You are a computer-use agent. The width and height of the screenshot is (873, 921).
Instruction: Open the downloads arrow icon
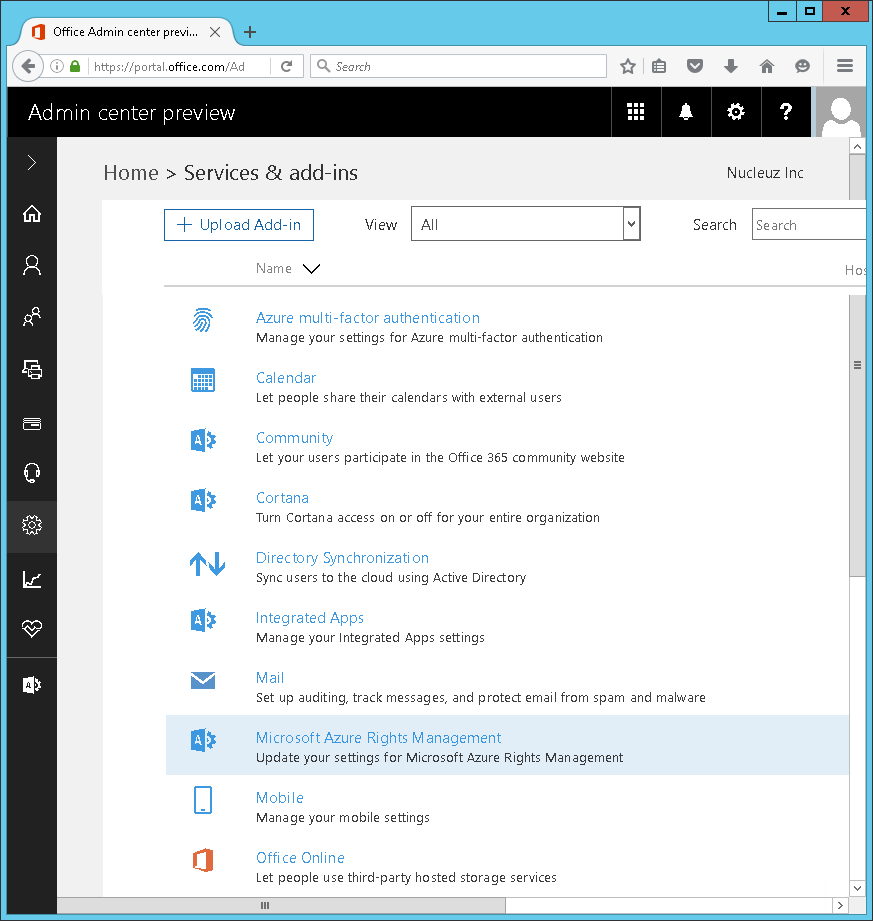(731, 66)
